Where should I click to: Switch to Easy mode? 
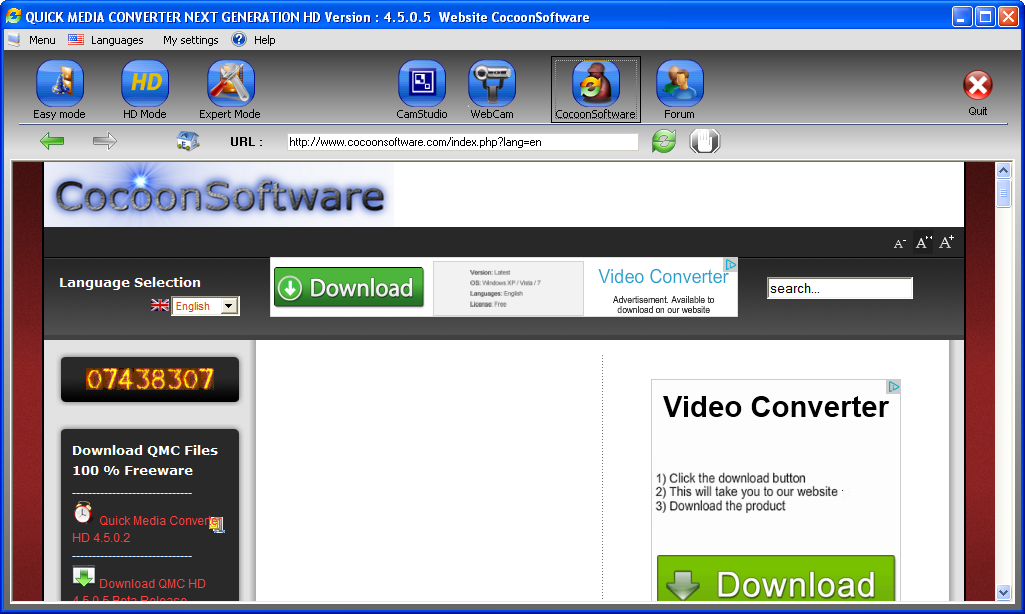click(59, 90)
